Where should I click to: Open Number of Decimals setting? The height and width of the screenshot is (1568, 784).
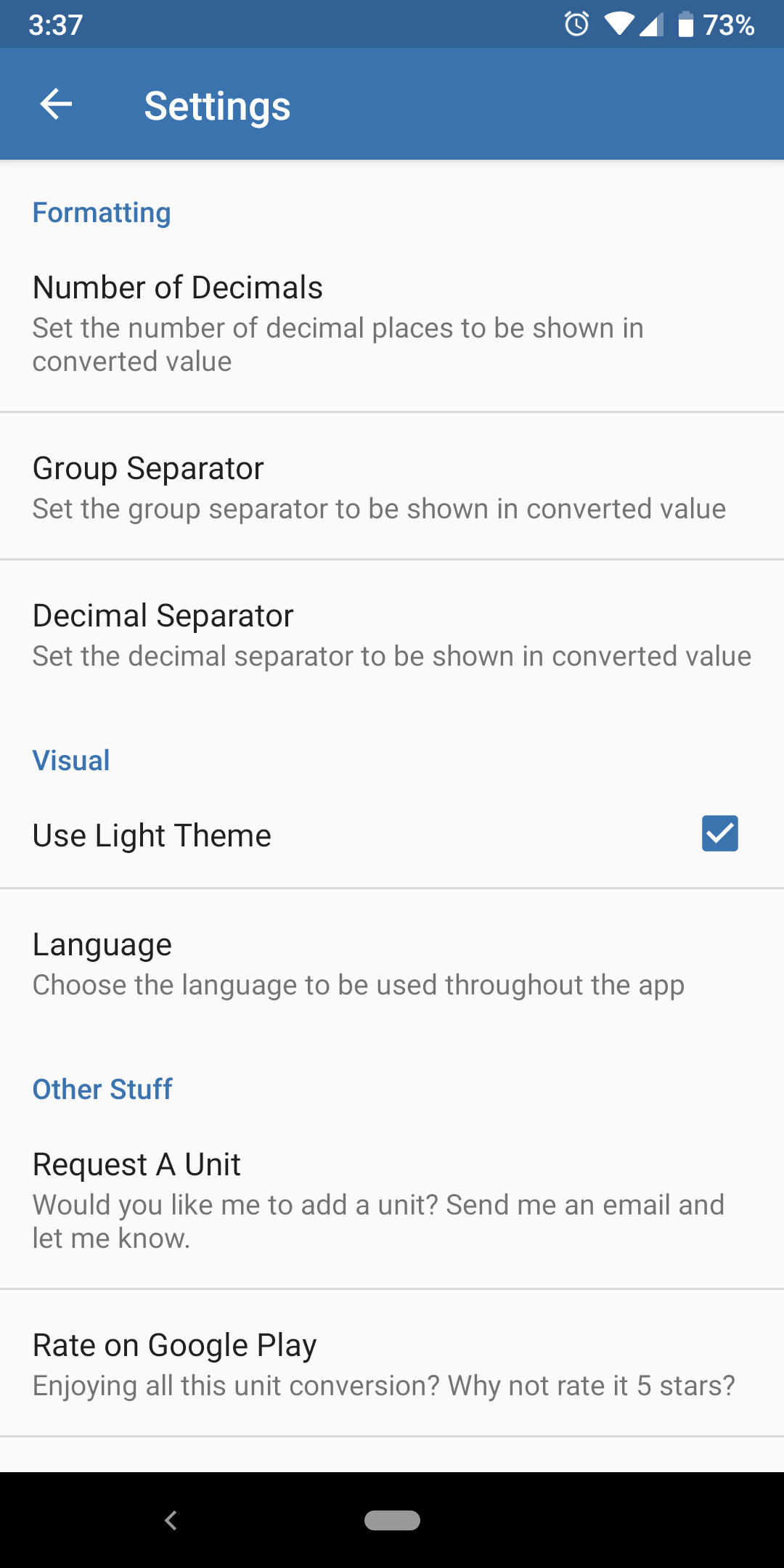[x=392, y=322]
